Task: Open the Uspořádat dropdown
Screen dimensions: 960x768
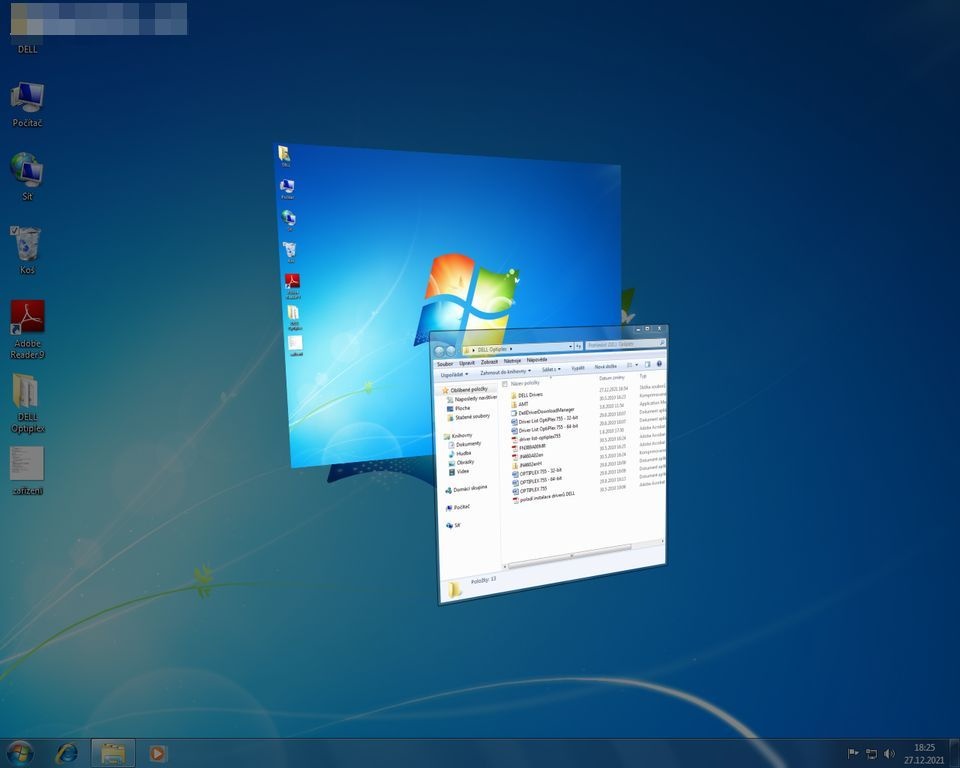Action: tap(452, 375)
